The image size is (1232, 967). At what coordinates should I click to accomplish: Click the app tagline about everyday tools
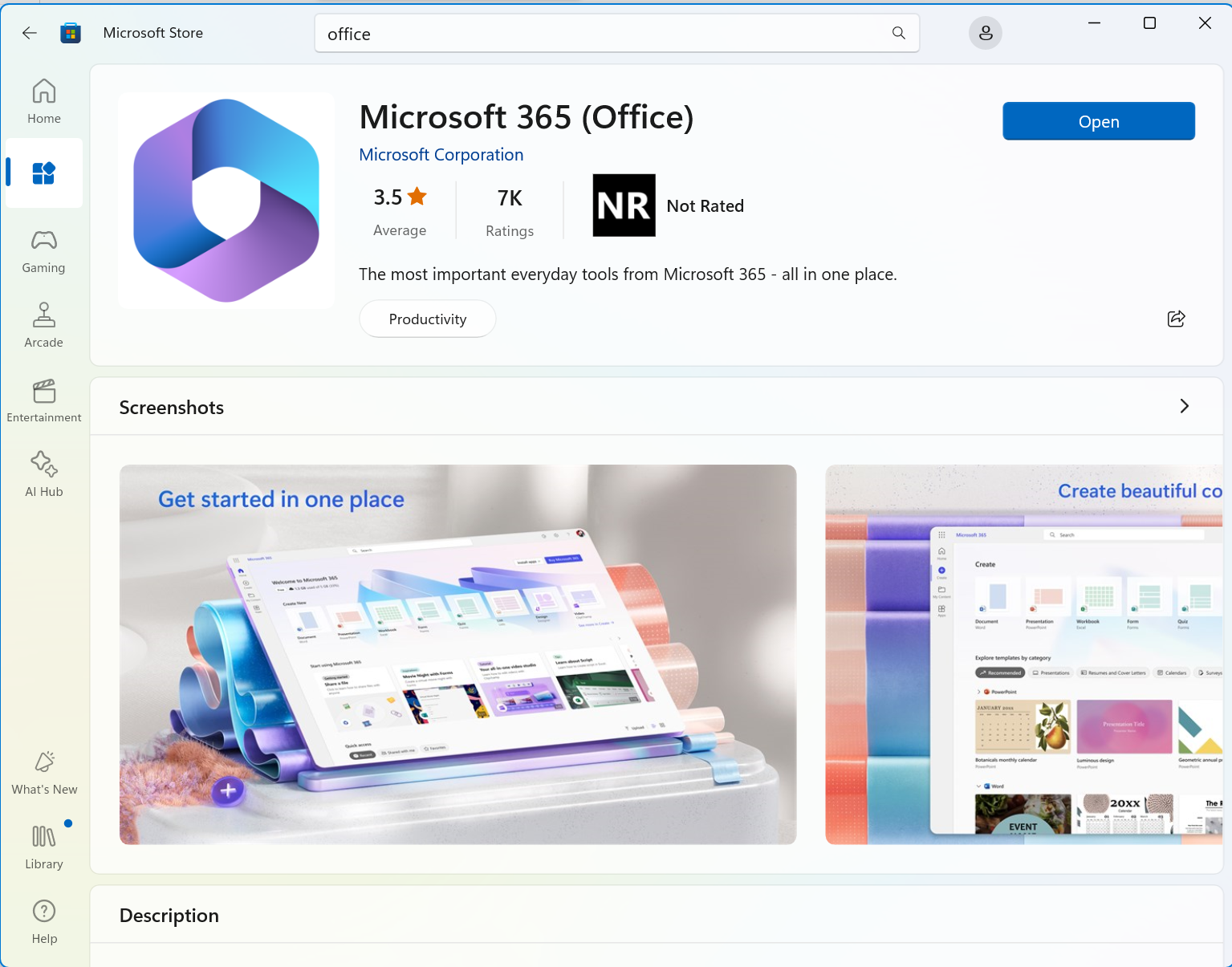click(x=628, y=274)
